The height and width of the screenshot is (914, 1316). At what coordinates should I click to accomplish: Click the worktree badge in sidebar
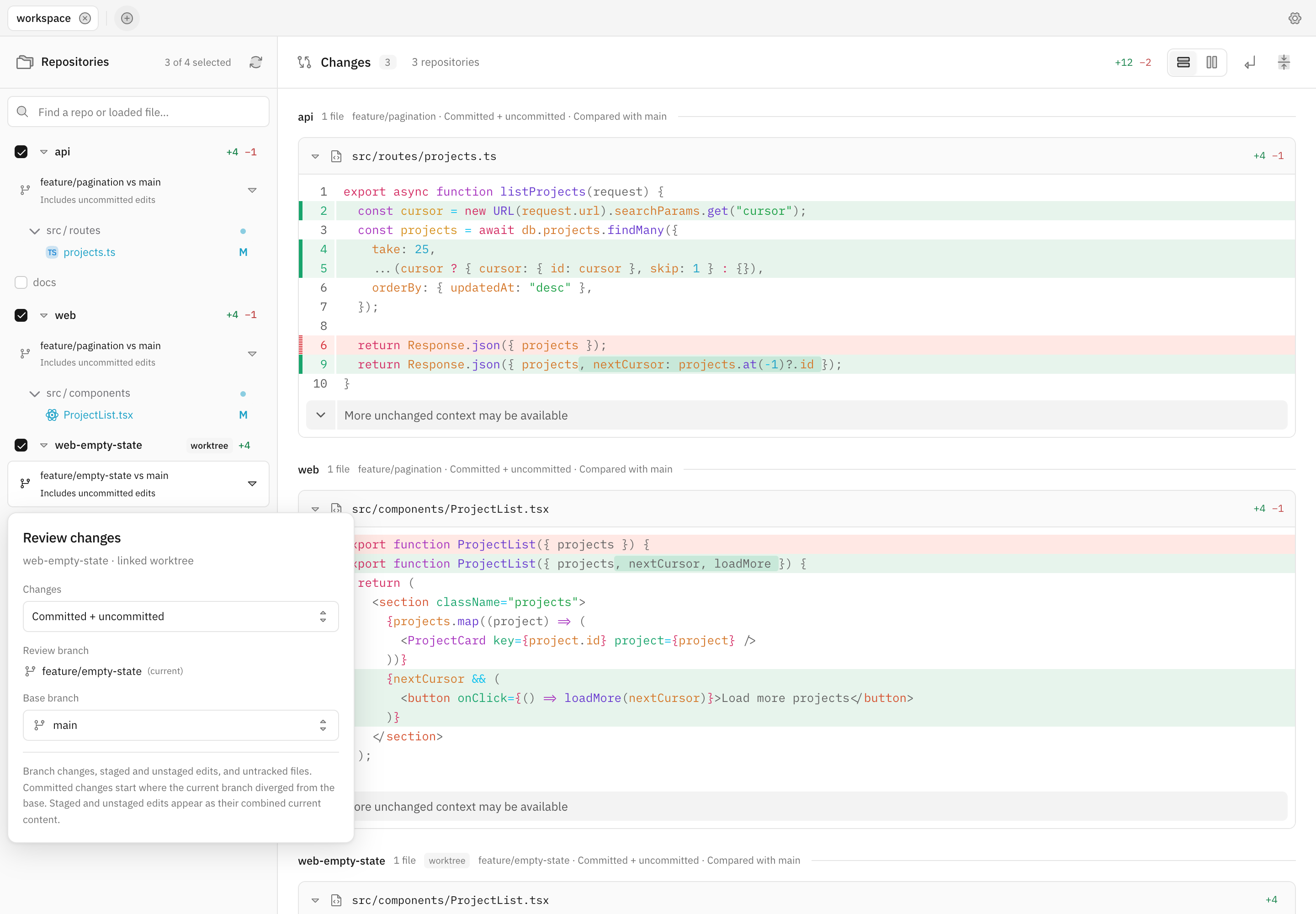click(x=209, y=446)
